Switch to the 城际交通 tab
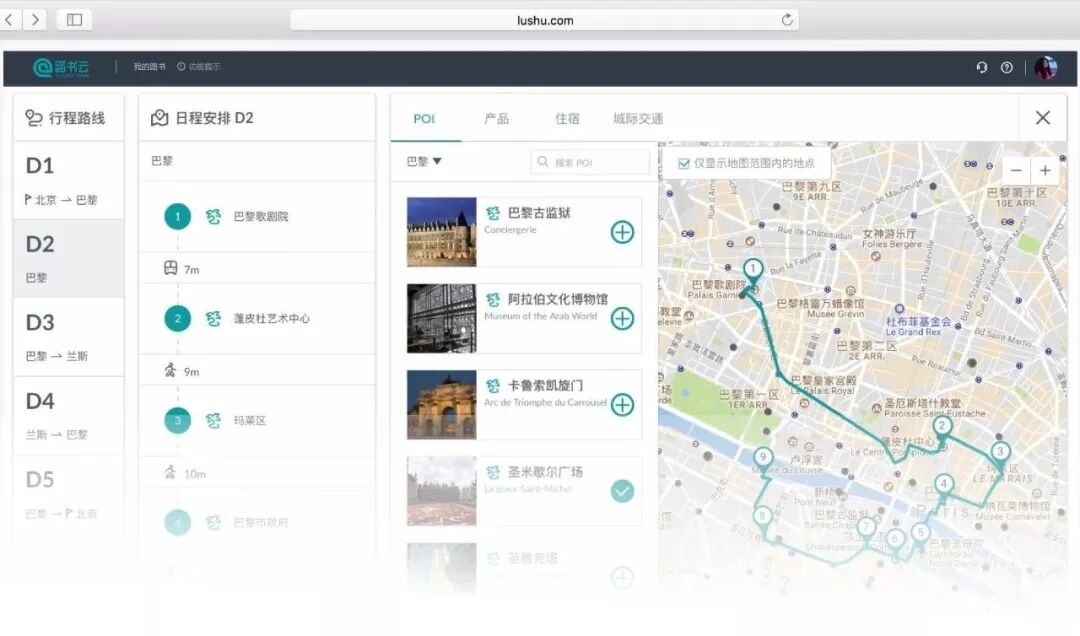The height and width of the screenshot is (636, 1080). tap(638, 119)
